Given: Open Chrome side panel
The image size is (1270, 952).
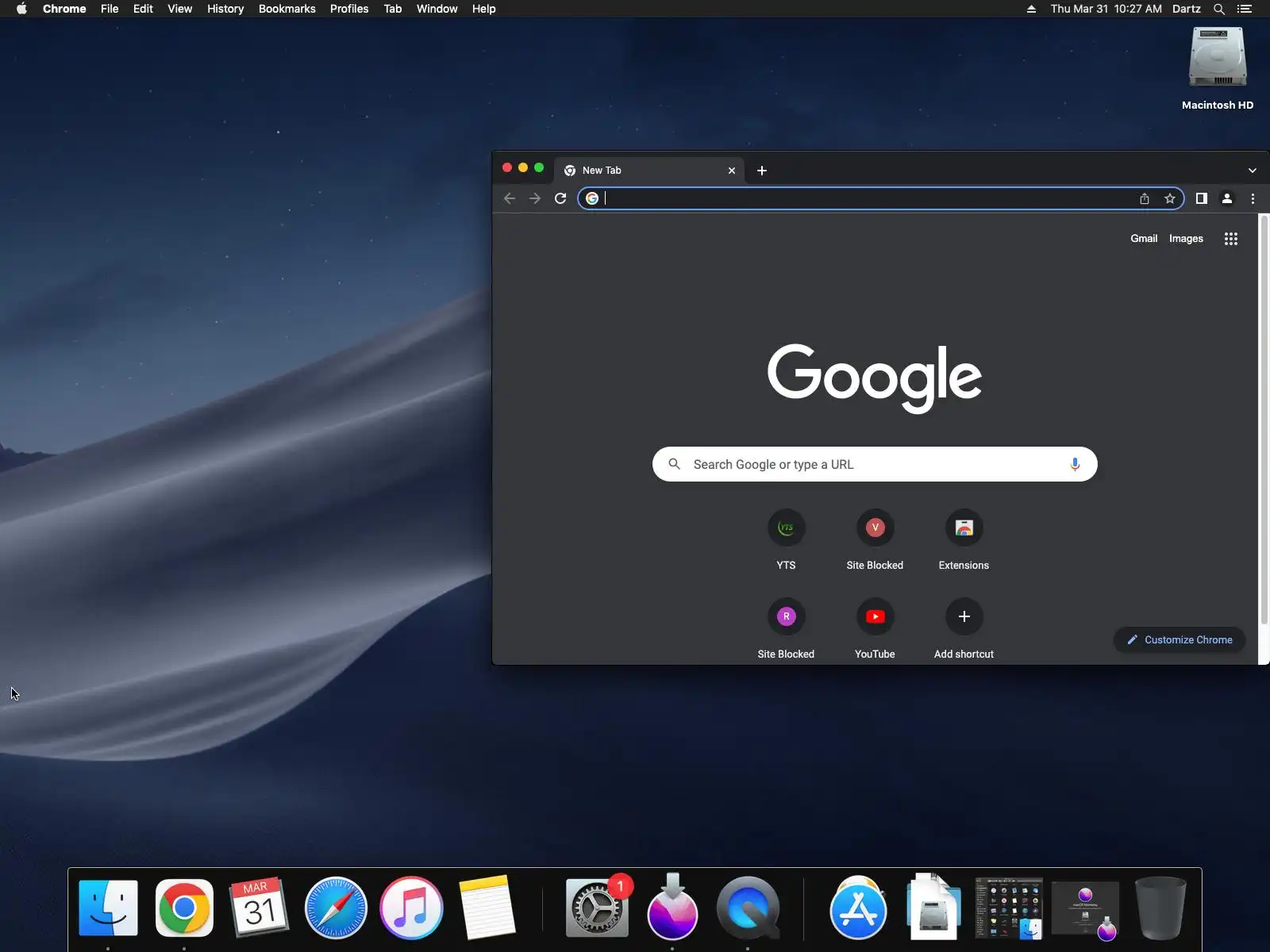Looking at the screenshot, I should (1202, 198).
